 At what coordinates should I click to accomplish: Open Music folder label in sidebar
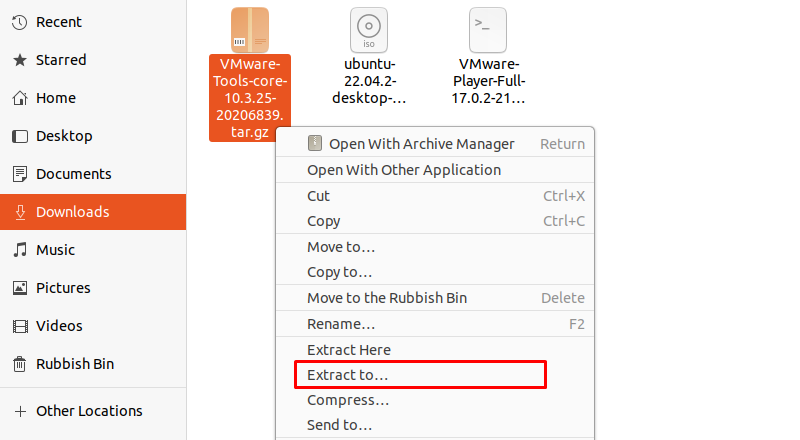pyautogui.click(x=56, y=250)
